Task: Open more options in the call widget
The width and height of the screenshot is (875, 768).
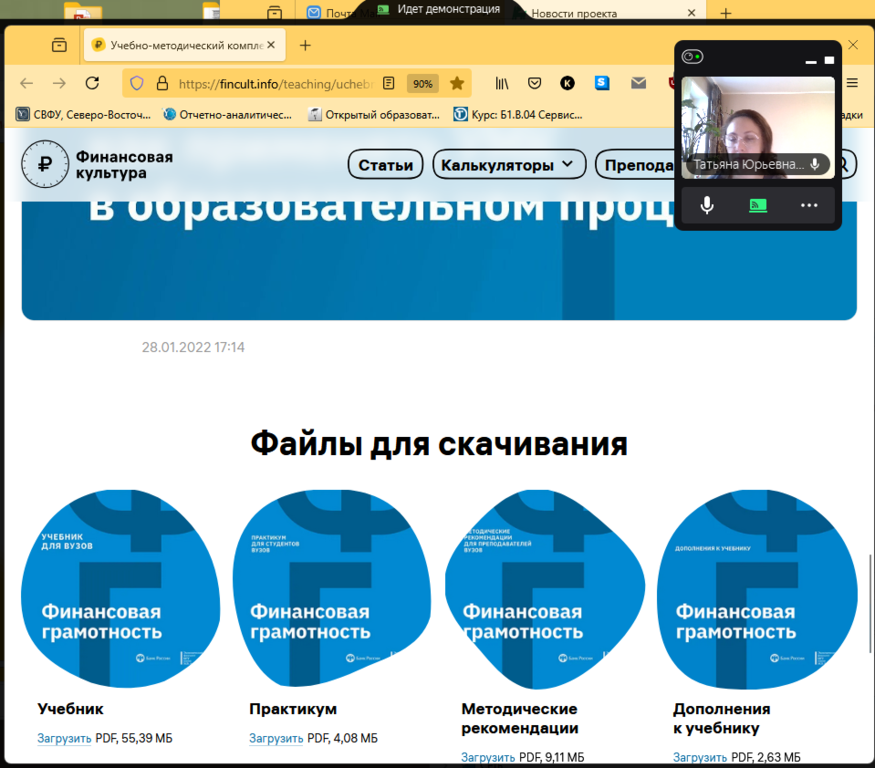Action: [809, 205]
